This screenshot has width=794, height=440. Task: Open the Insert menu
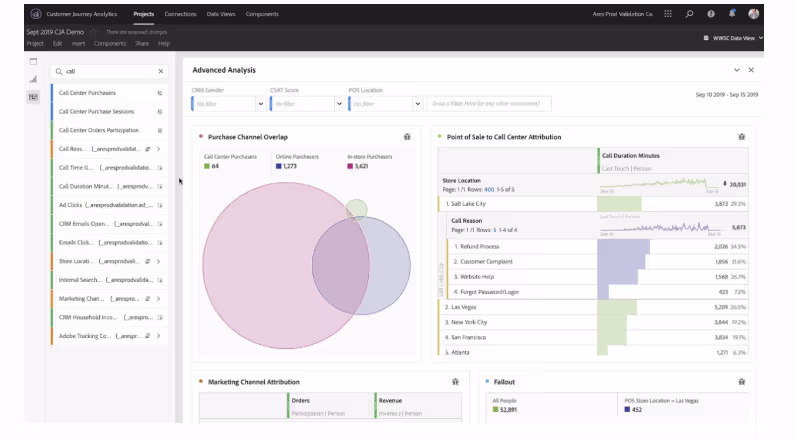click(x=78, y=44)
